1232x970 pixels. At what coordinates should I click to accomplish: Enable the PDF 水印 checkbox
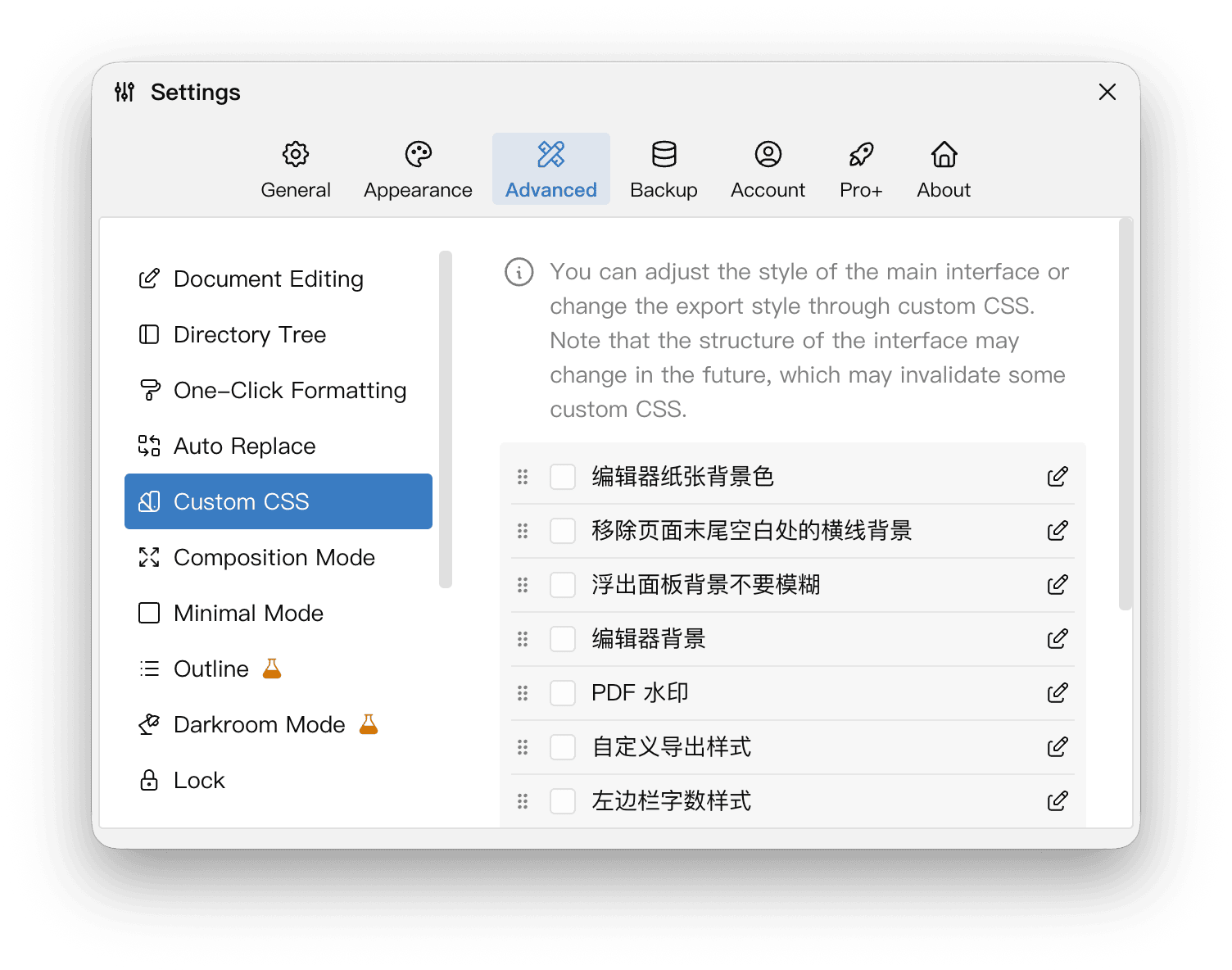(563, 693)
